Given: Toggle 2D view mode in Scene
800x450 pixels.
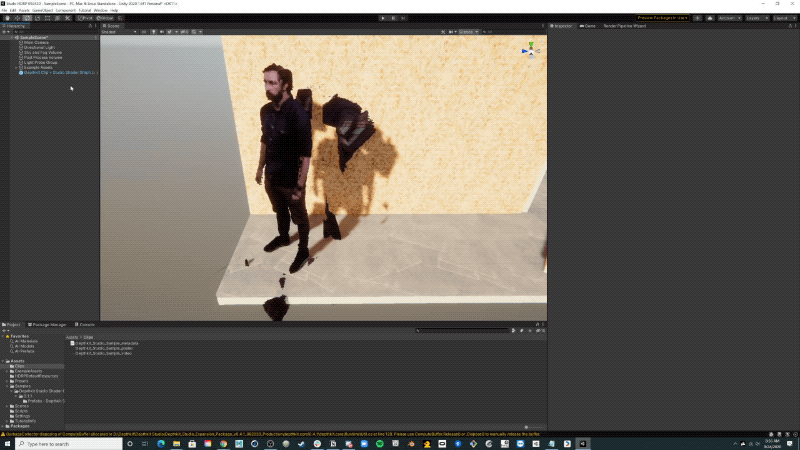Looking at the screenshot, I should 144,32.
